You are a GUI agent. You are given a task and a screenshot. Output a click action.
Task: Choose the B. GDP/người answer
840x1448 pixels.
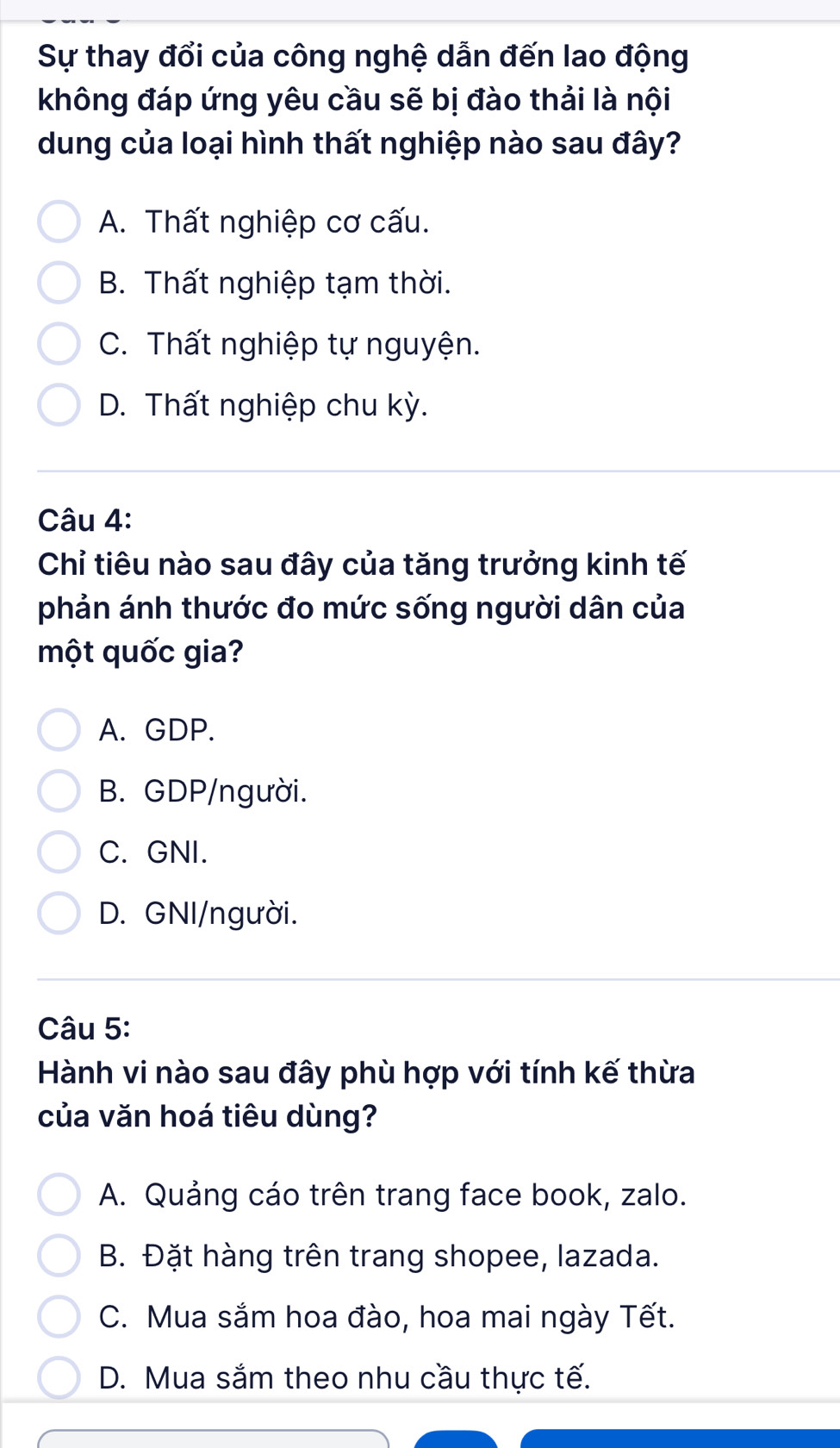59,791
